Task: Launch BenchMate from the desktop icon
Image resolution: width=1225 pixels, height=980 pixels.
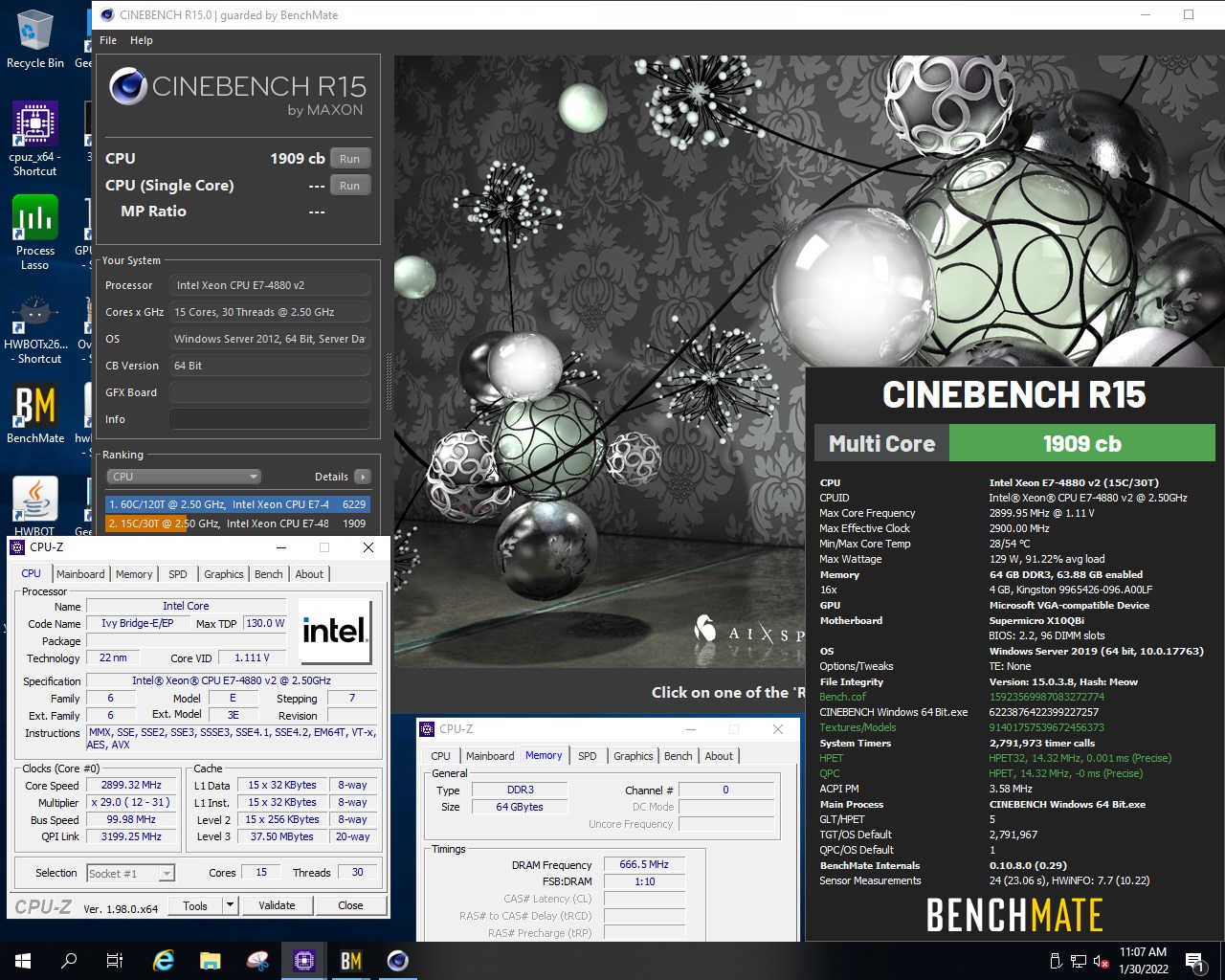Action: (35, 413)
